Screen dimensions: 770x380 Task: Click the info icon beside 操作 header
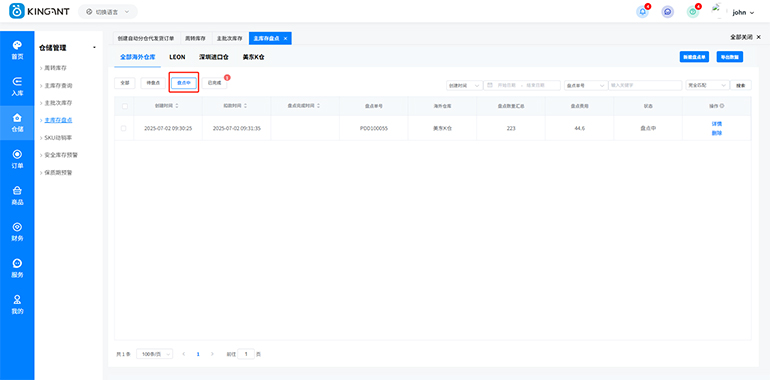pyautogui.click(x=722, y=106)
